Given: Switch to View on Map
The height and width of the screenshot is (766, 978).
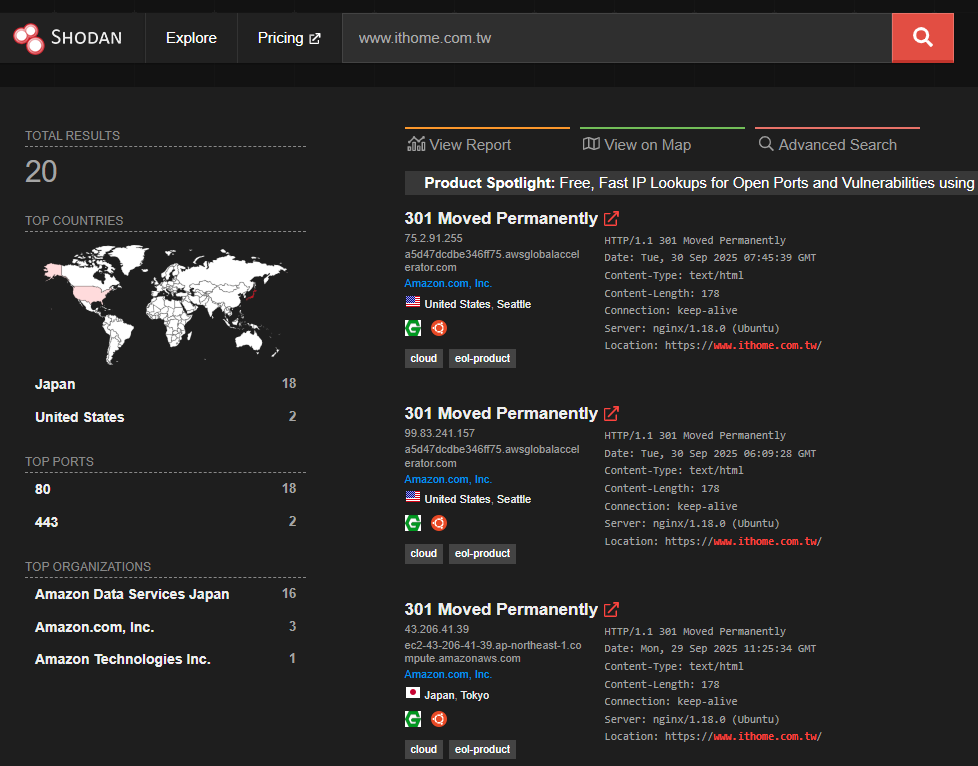Looking at the screenshot, I should (637, 145).
